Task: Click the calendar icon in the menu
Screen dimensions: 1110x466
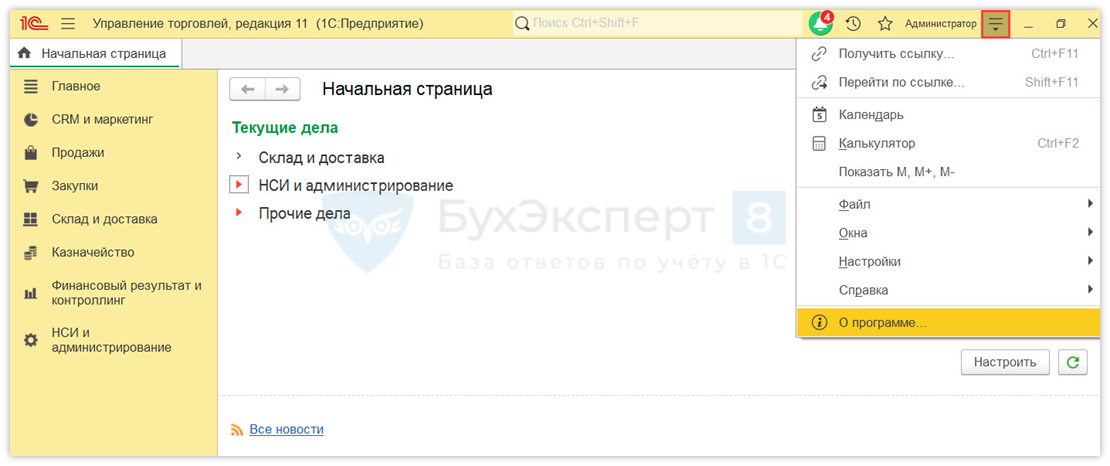Action: [x=819, y=114]
